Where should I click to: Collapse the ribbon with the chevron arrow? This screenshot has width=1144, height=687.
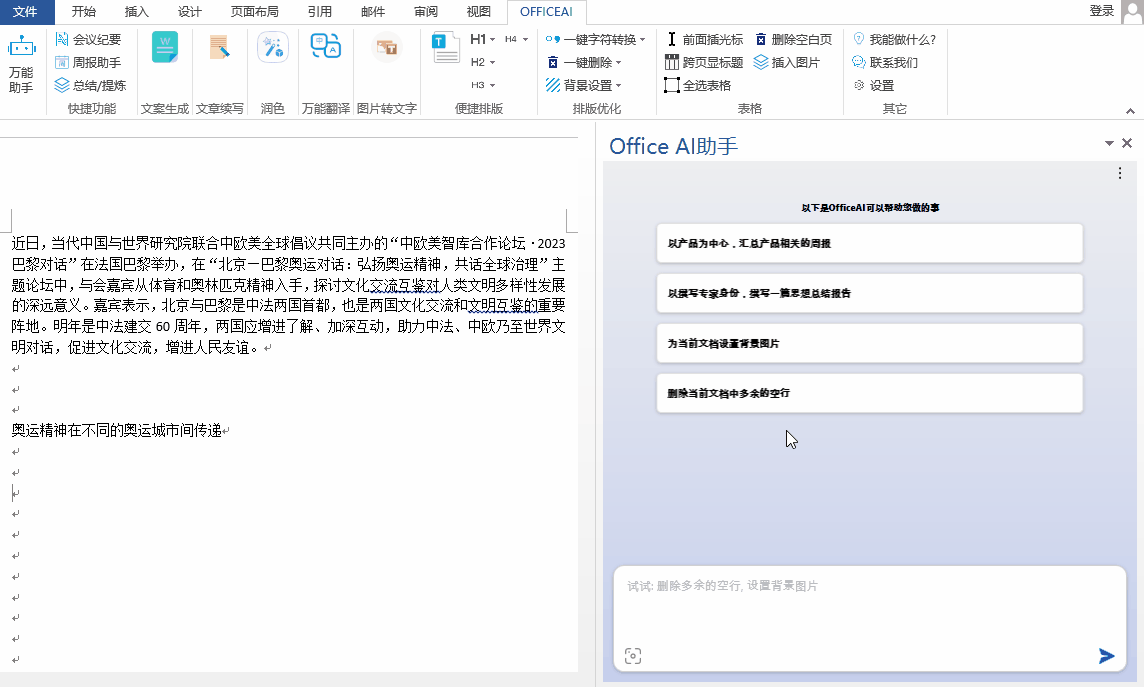coord(1130,110)
